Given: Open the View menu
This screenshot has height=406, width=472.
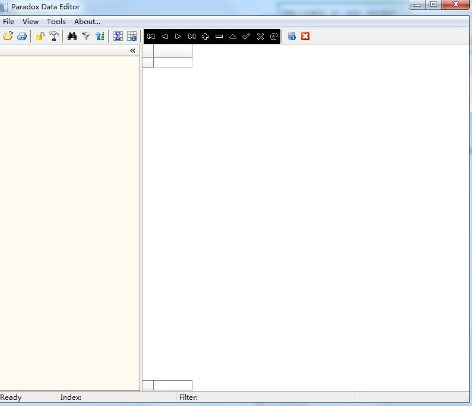Looking at the screenshot, I should (30, 21).
